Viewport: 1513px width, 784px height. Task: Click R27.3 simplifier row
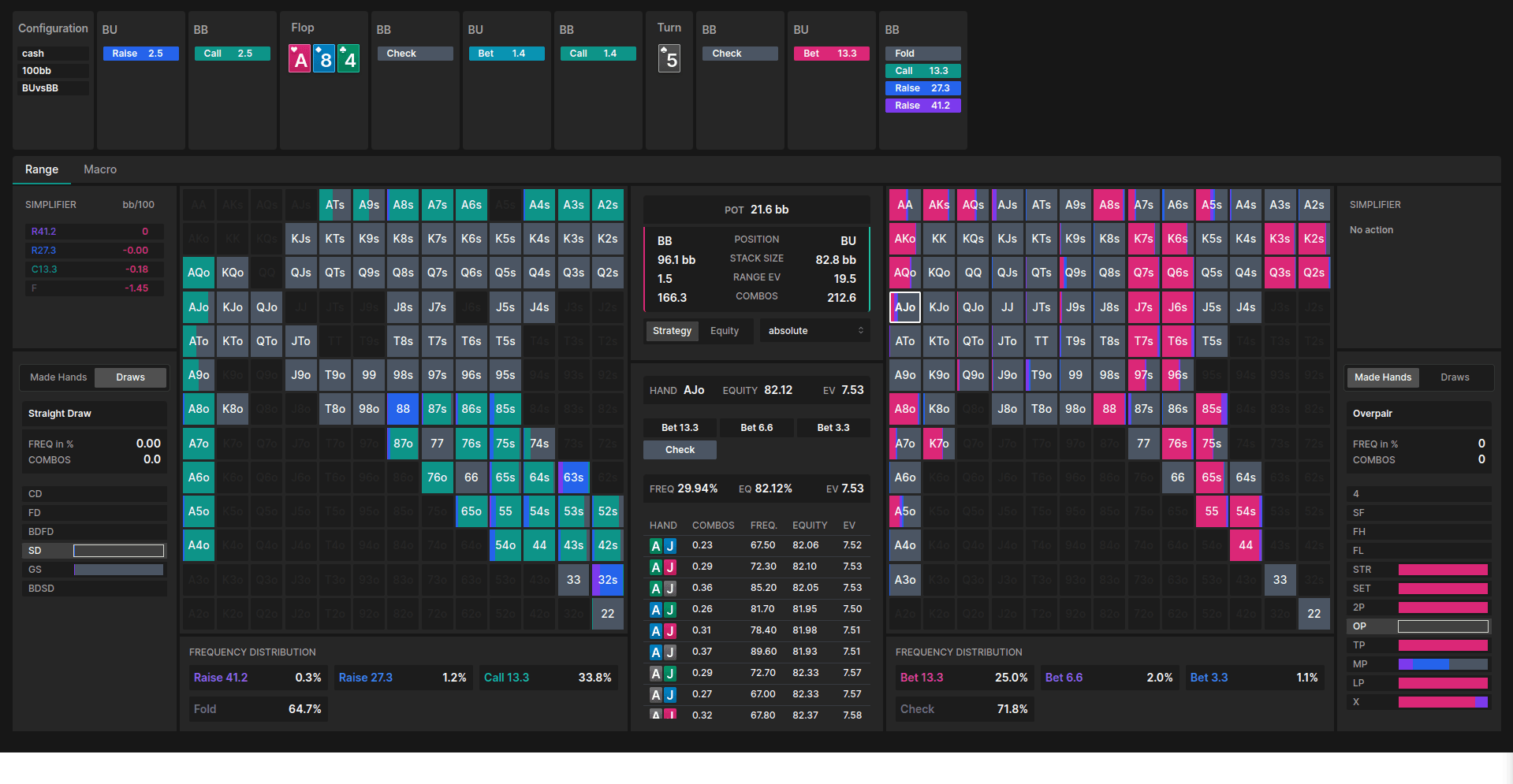(x=93, y=251)
